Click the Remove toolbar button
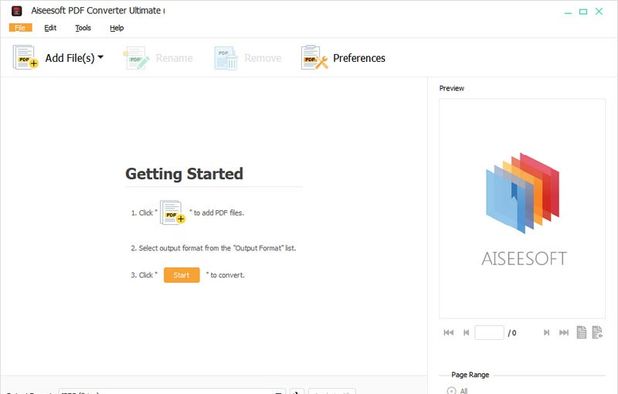This screenshot has width=618, height=394. pyautogui.click(x=248, y=58)
